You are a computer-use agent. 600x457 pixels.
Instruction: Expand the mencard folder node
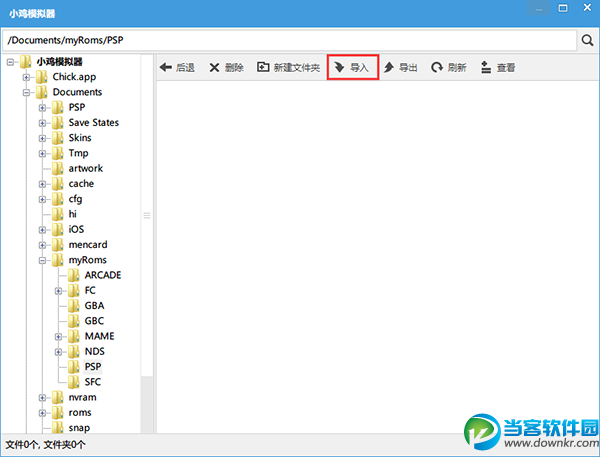(x=42, y=245)
